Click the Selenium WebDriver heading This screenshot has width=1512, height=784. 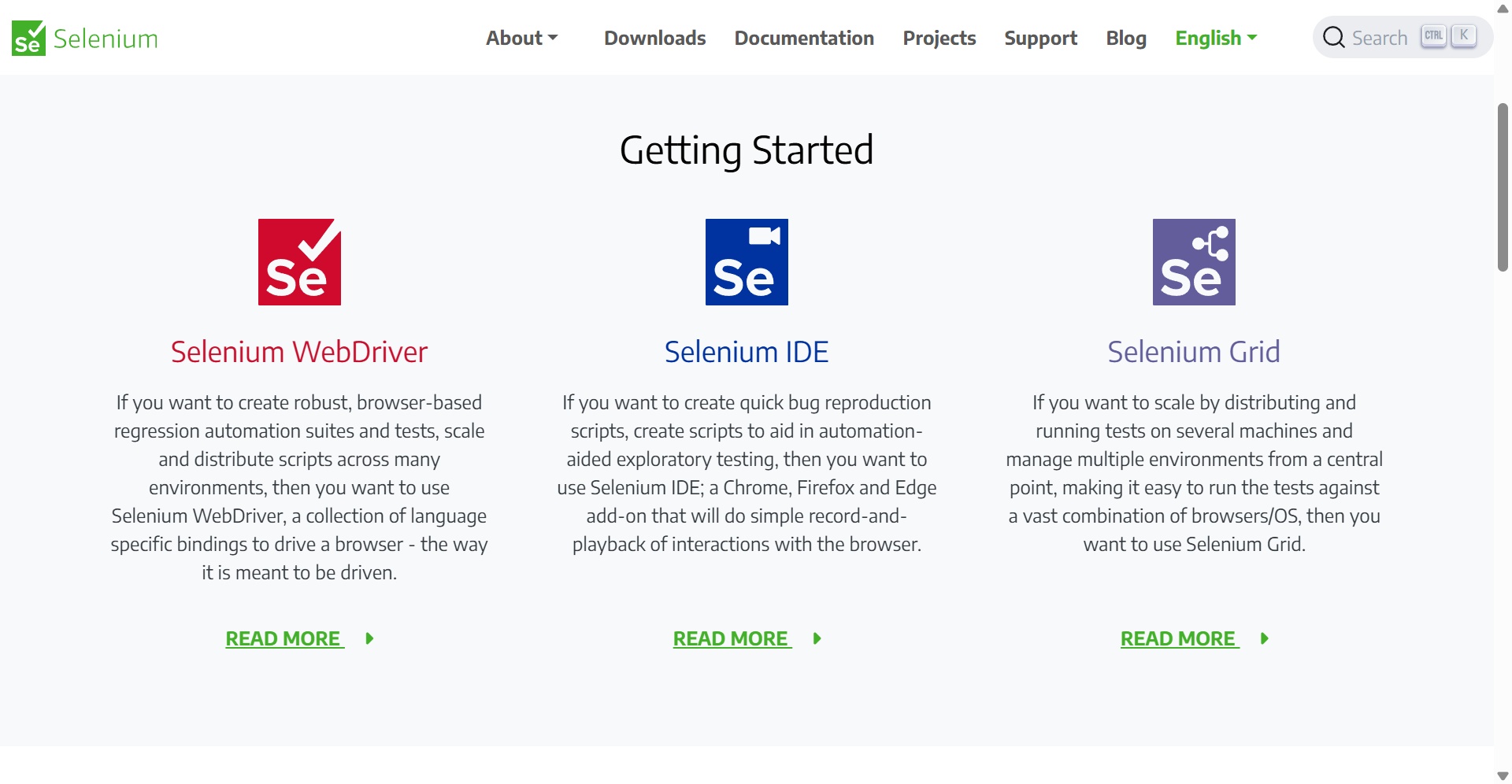[299, 352]
